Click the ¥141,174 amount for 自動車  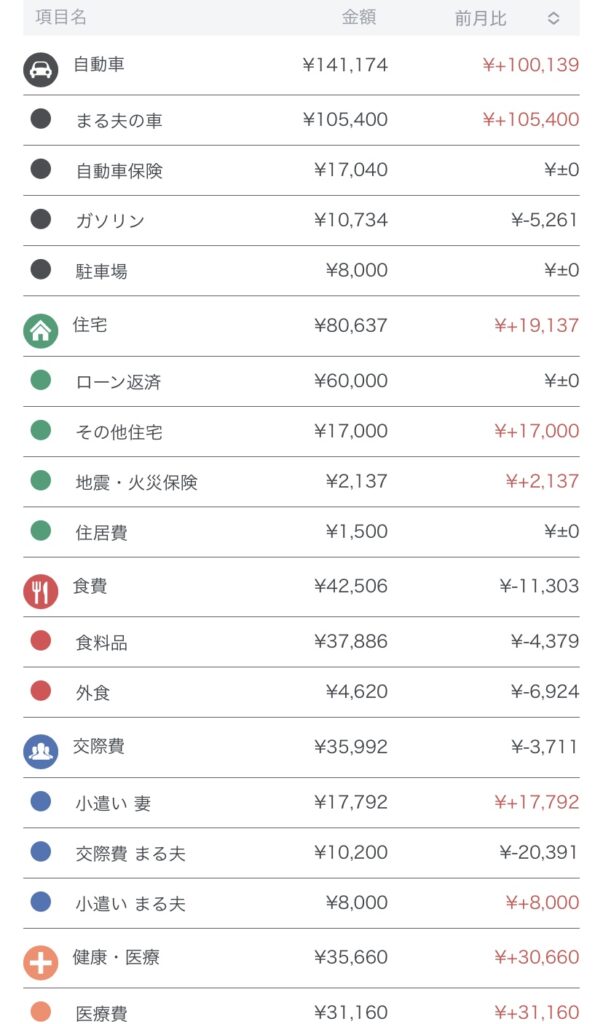pyautogui.click(x=345, y=66)
